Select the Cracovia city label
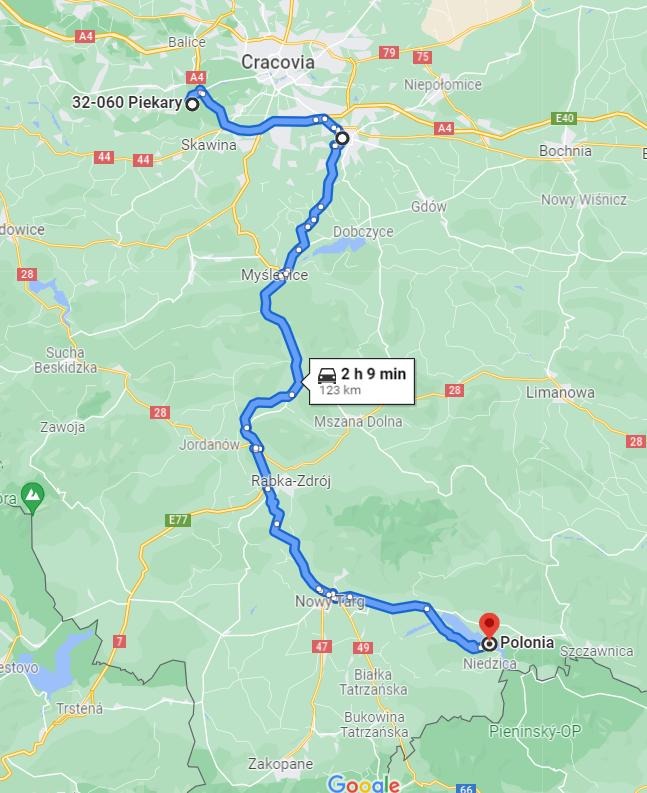This screenshot has width=647, height=793. tap(278, 62)
